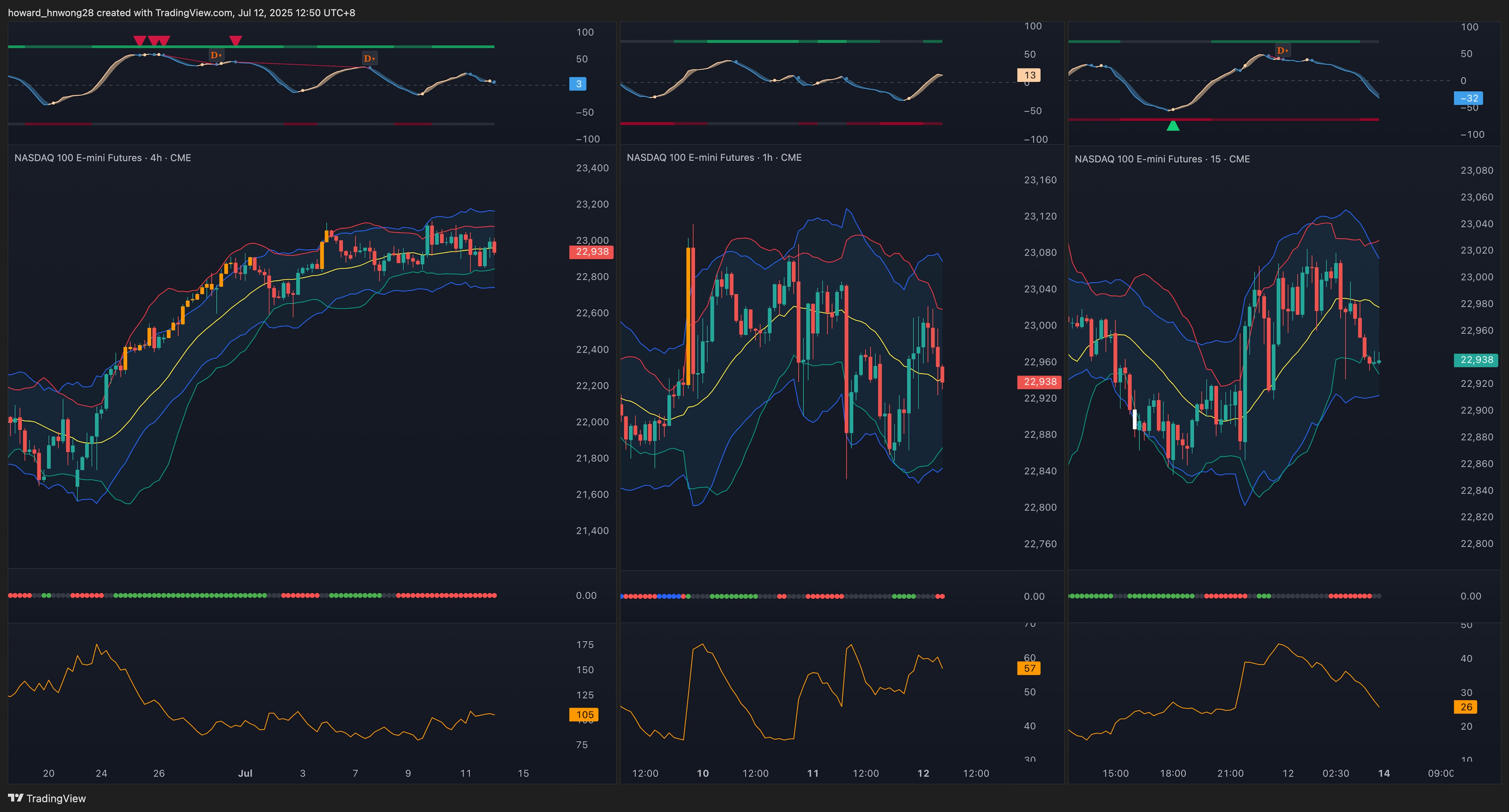Click the peach oscillator value label 13

1029,75
